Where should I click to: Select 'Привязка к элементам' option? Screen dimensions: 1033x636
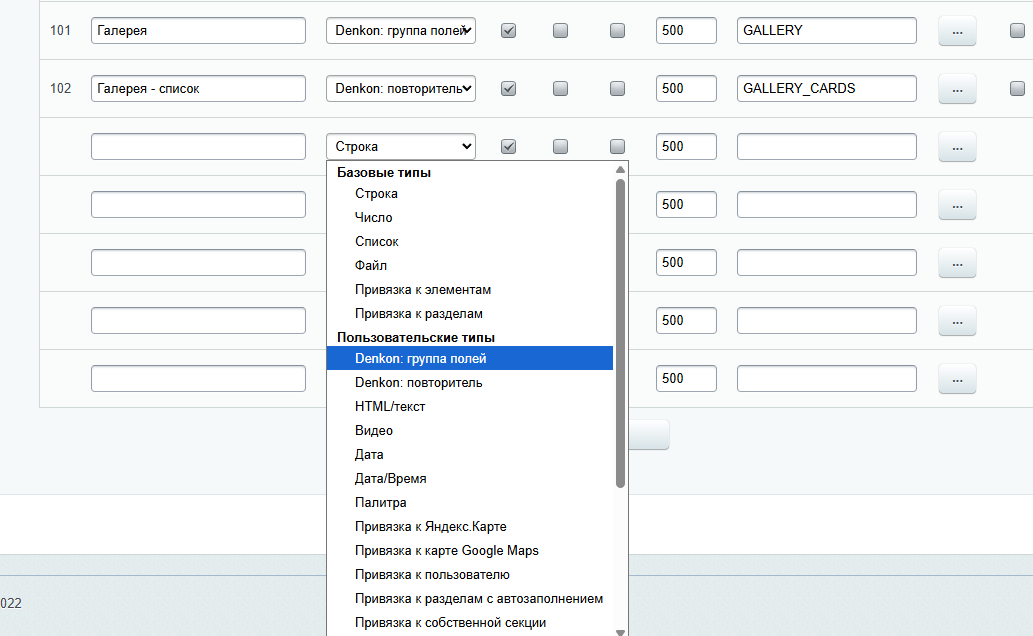470,290
